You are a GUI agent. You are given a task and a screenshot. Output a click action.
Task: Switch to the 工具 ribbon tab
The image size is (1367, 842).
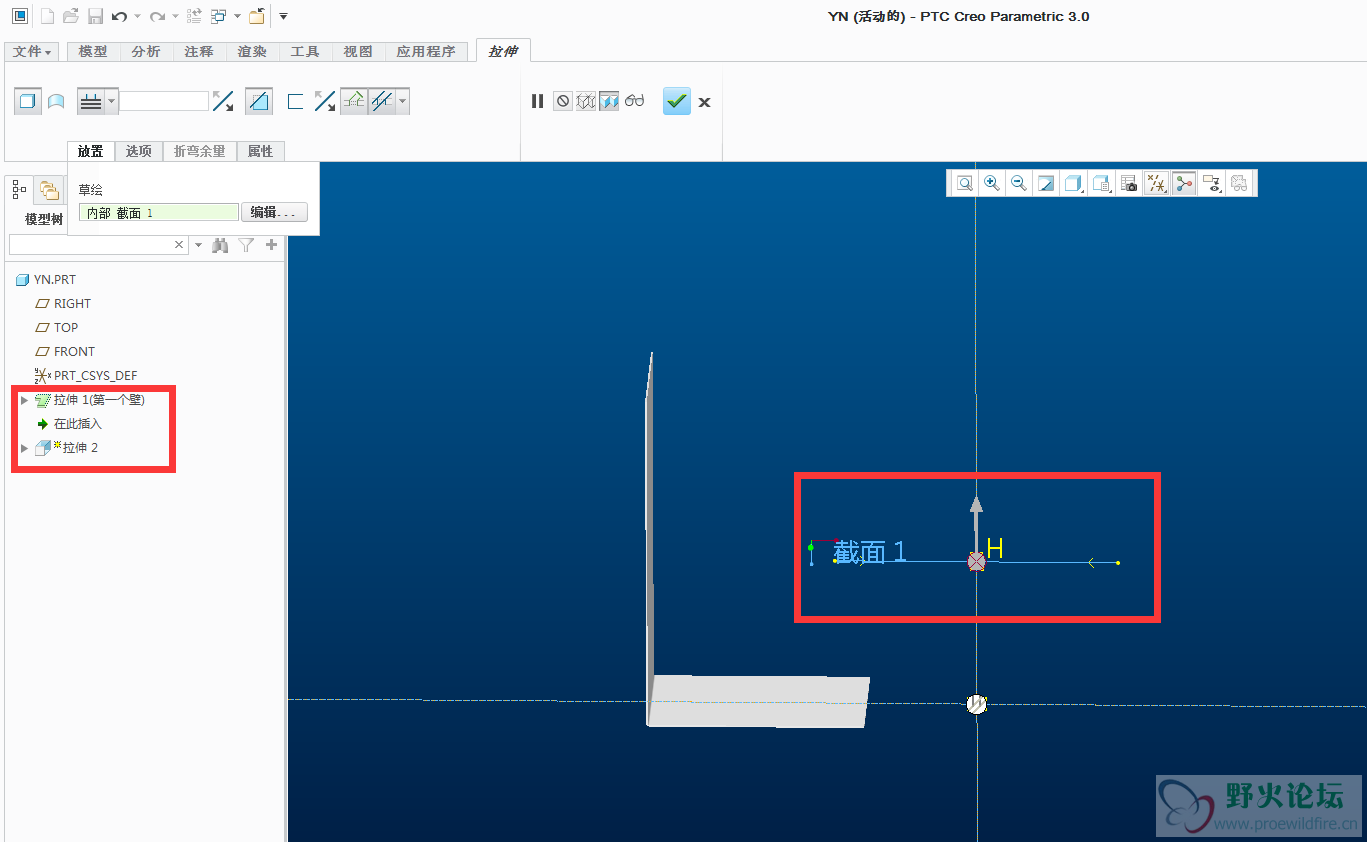[305, 51]
